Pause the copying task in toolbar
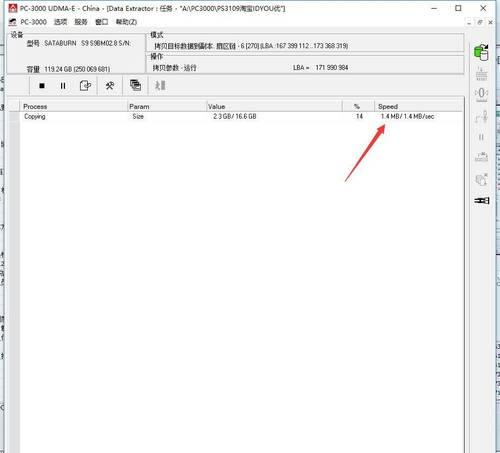The height and width of the screenshot is (453, 500). coord(63,86)
